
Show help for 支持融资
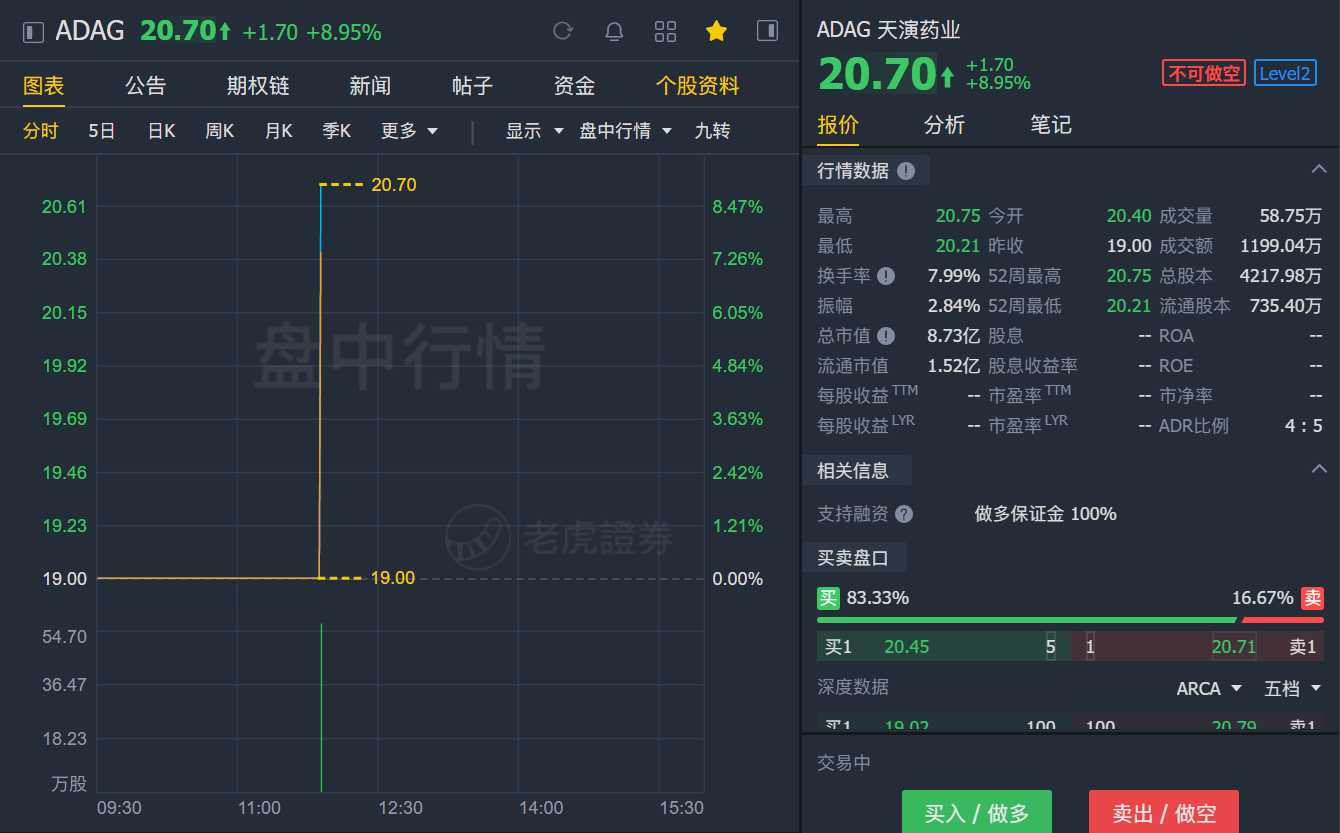(x=904, y=514)
